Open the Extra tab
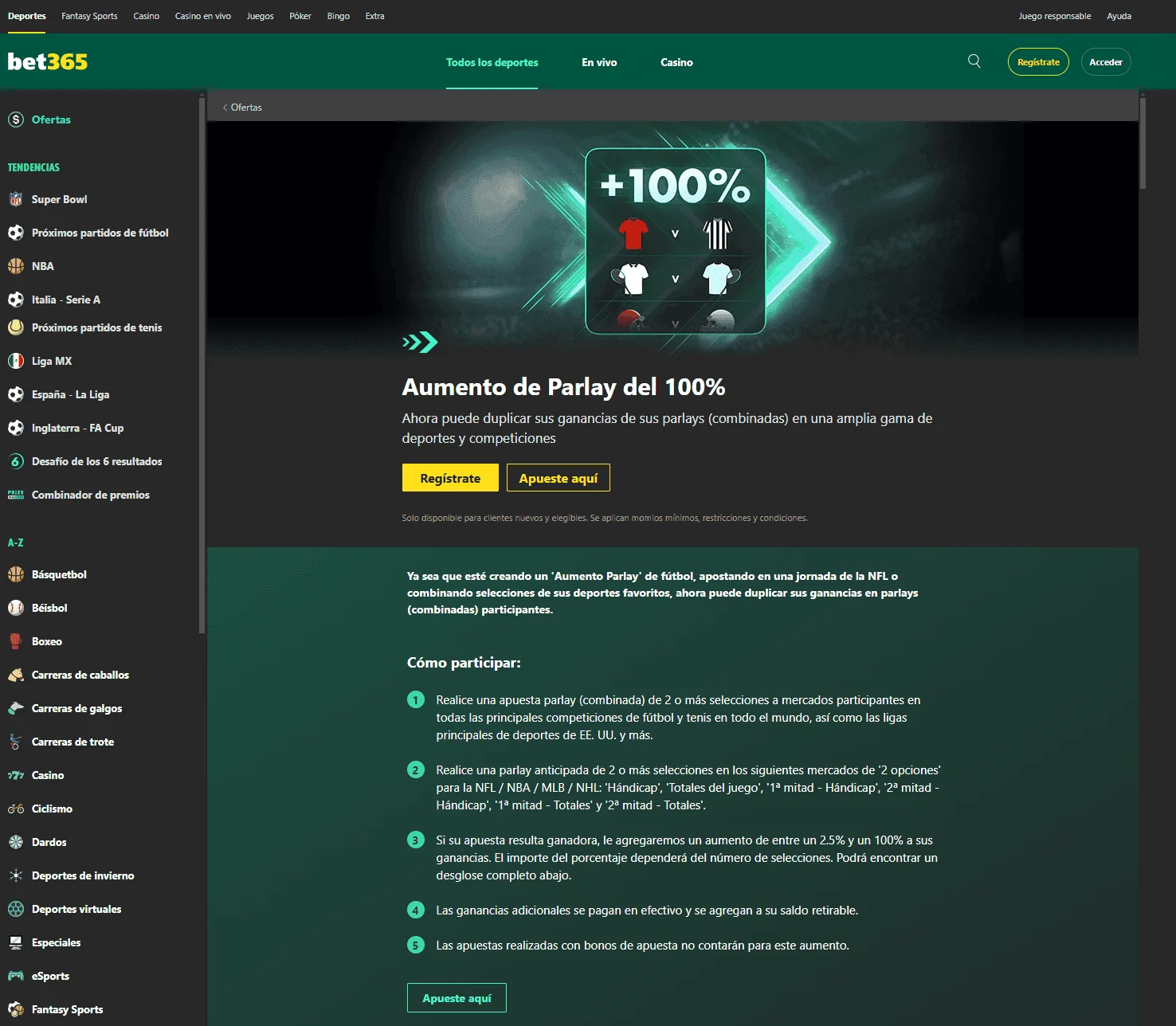The height and width of the screenshot is (1026, 1176). [x=374, y=16]
